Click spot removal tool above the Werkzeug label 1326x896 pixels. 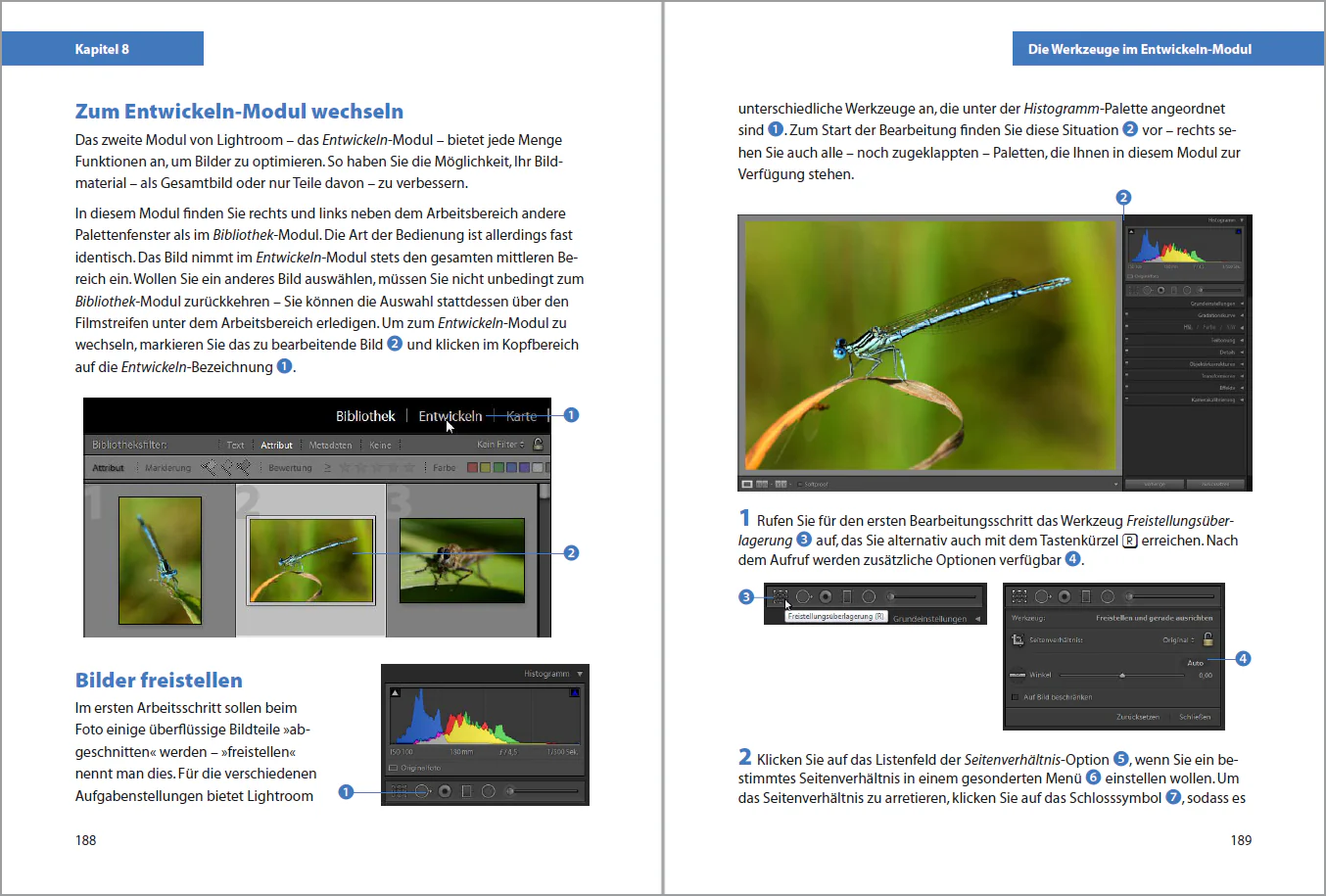[1042, 596]
